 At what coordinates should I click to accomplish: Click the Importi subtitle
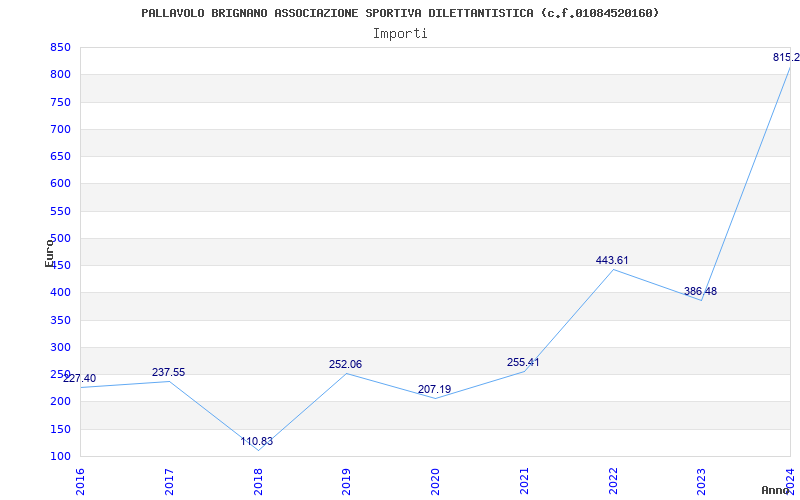[400, 33]
